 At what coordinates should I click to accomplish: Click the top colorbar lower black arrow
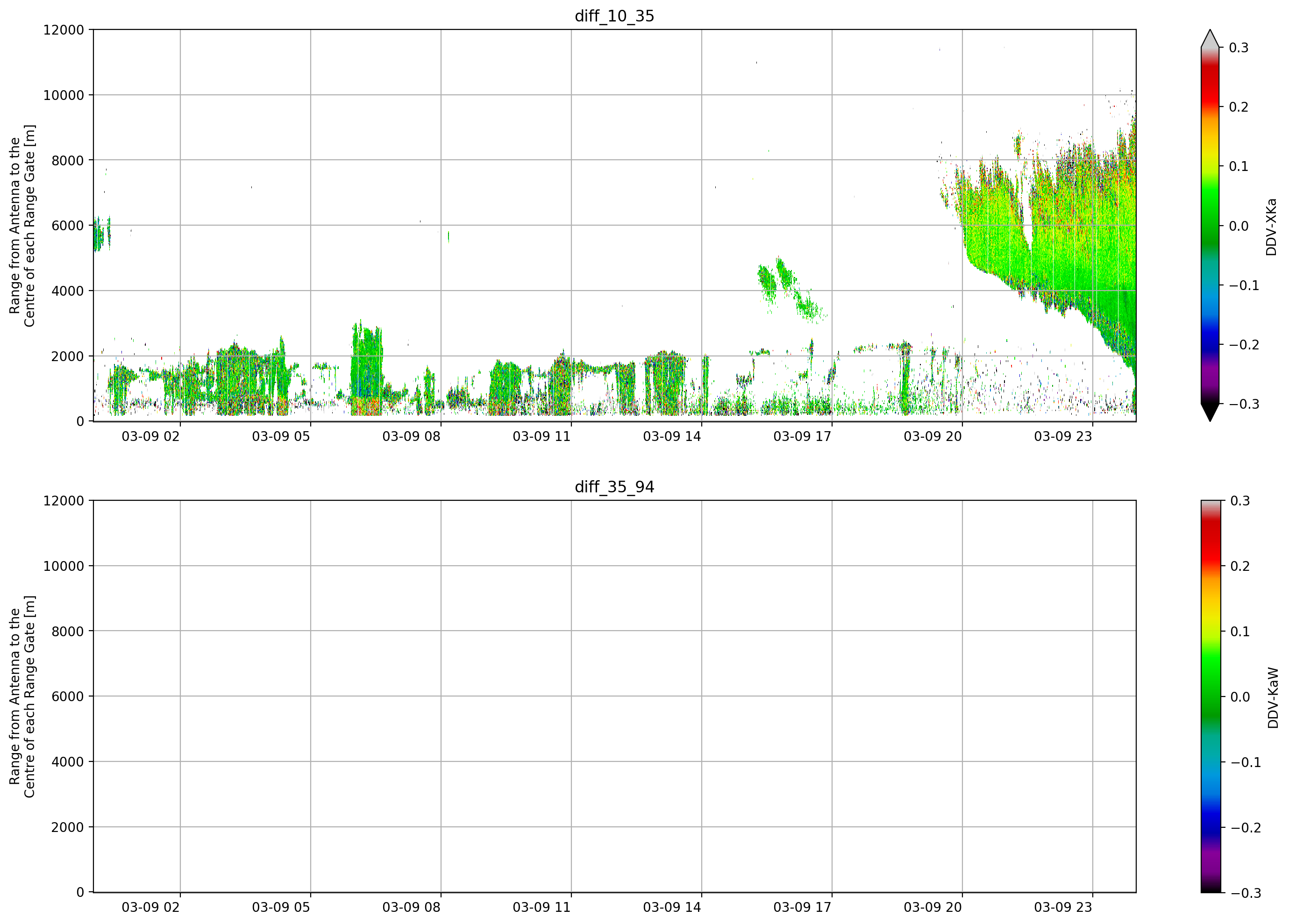pos(1210,412)
